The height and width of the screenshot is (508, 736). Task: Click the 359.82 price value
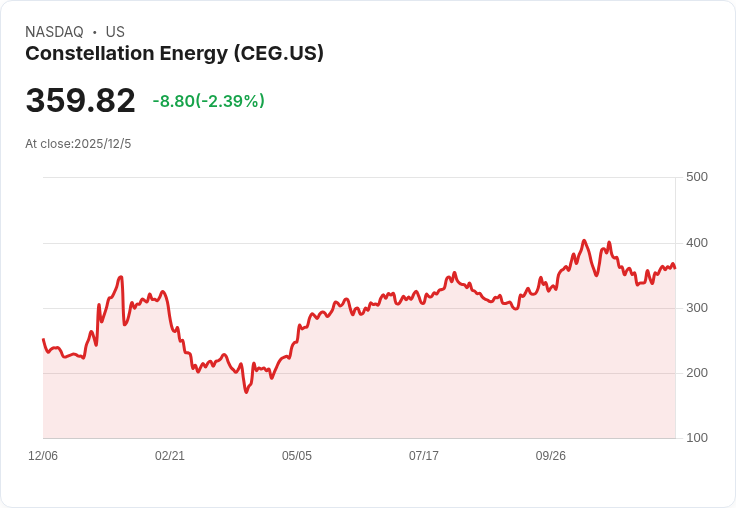point(80,101)
